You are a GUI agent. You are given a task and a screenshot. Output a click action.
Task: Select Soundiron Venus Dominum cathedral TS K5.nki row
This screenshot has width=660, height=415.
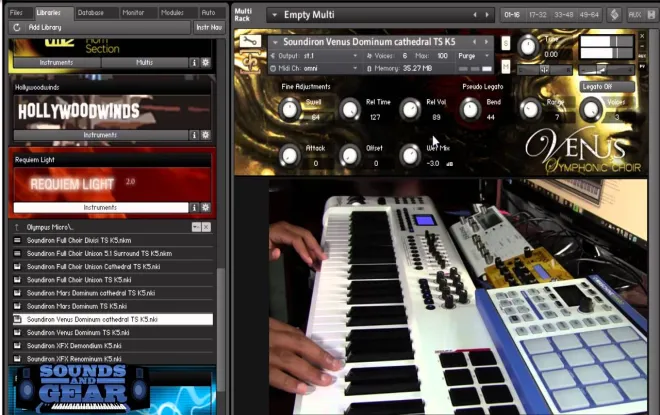tap(113, 319)
